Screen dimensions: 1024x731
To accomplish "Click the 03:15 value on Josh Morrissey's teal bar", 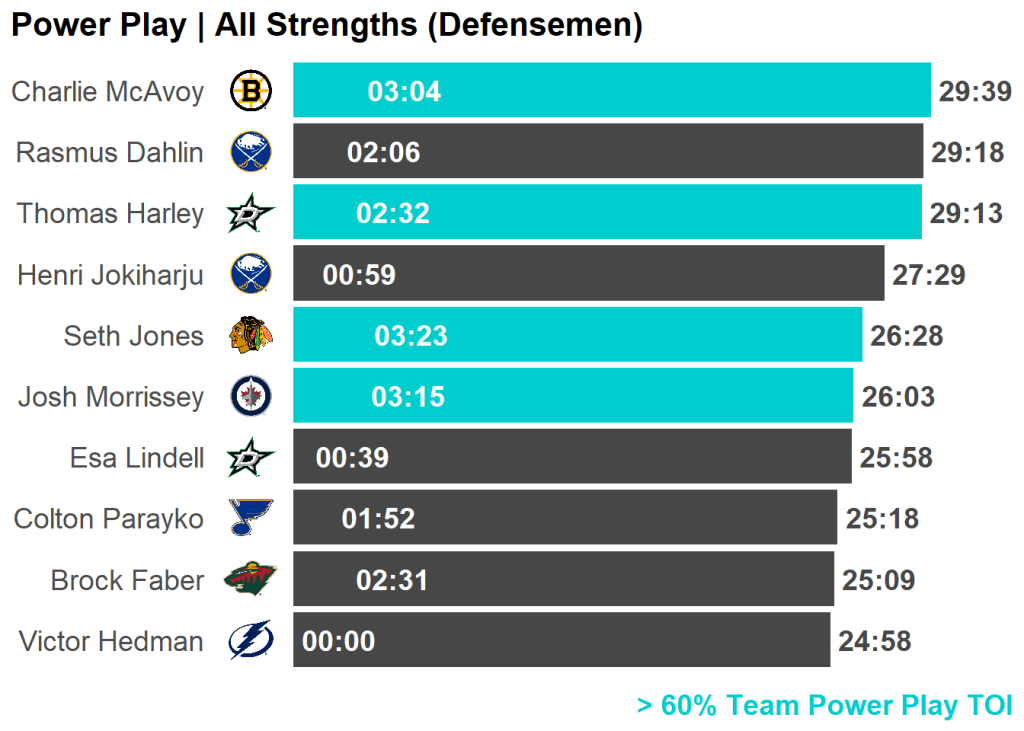I will 408,397.
